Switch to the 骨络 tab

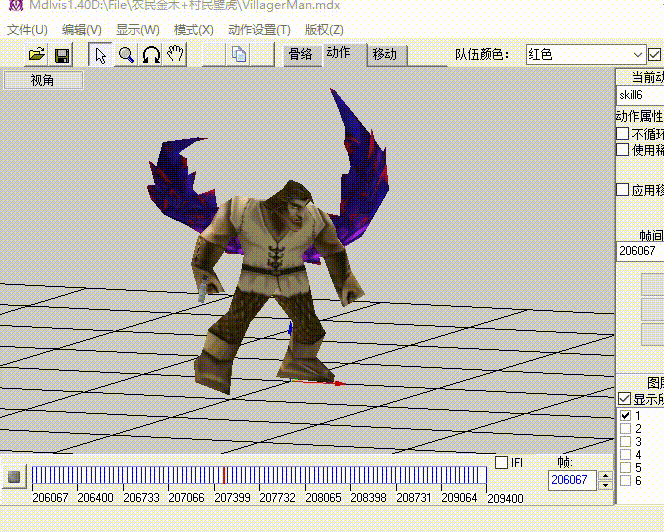[300, 55]
